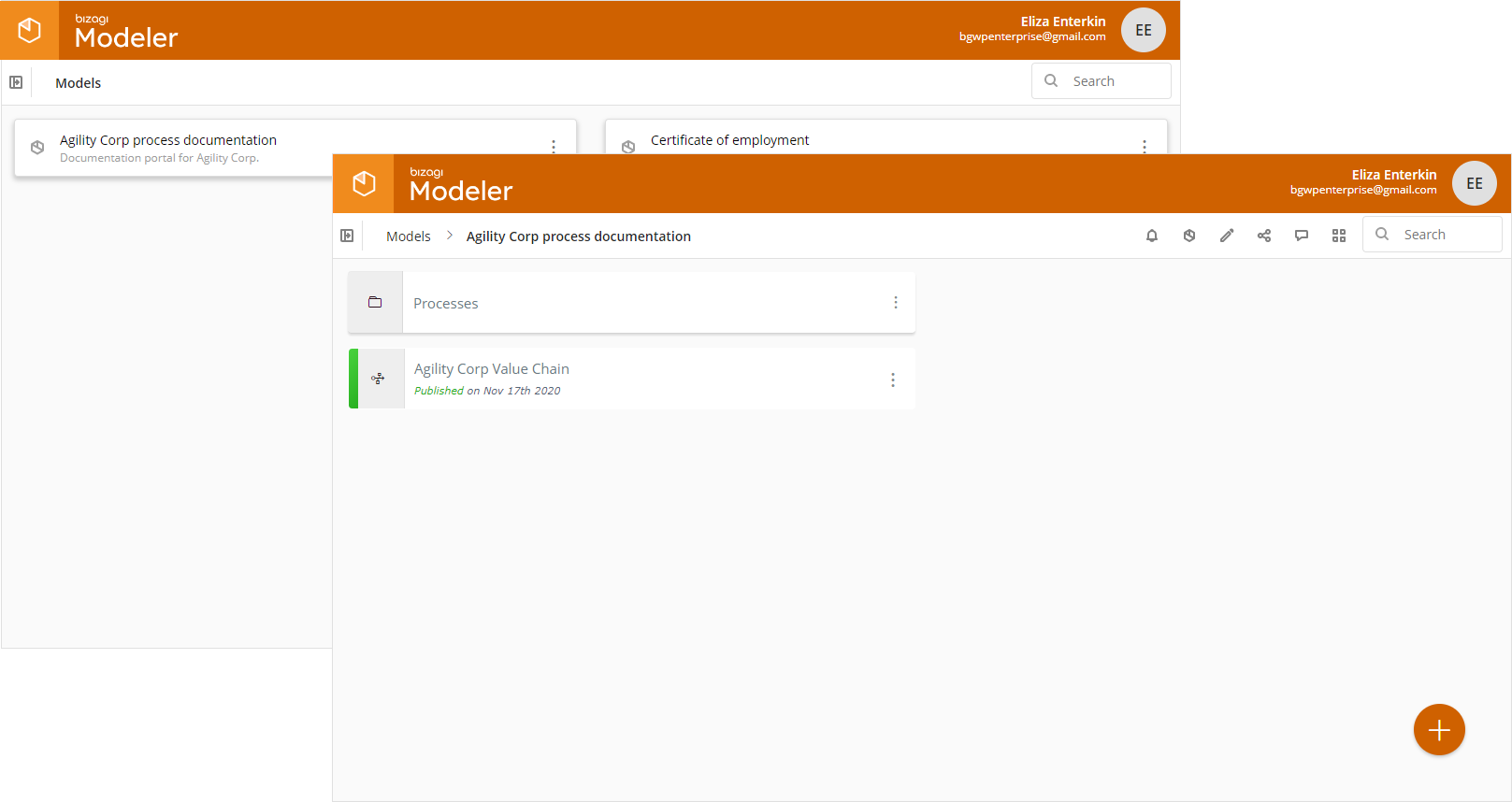Viewport: 1512px width, 802px height.
Task: Open the Processes folder row
Action: pos(631,303)
